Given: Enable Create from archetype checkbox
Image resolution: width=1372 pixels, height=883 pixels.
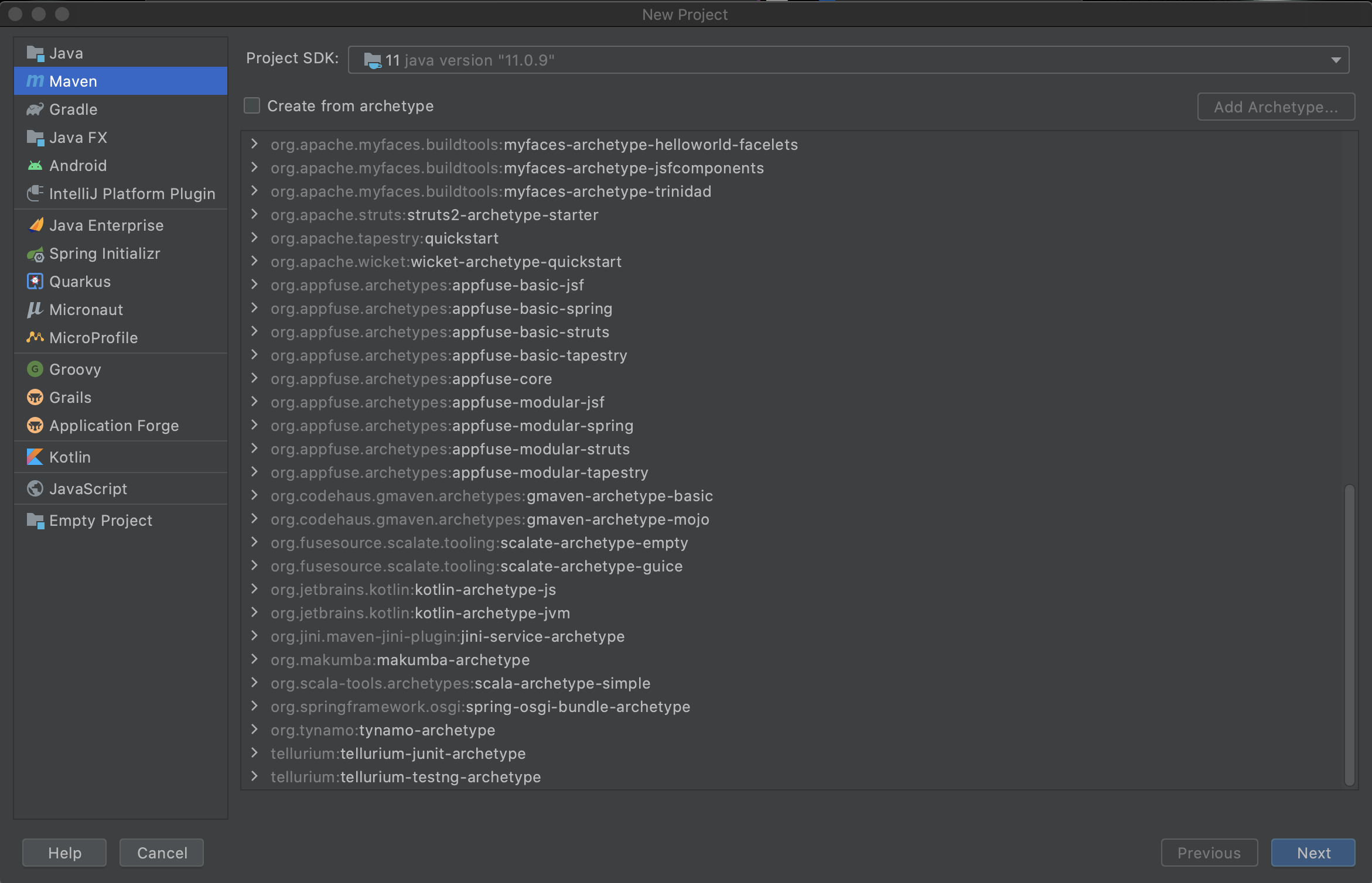Looking at the screenshot, I should click(252, 106).
